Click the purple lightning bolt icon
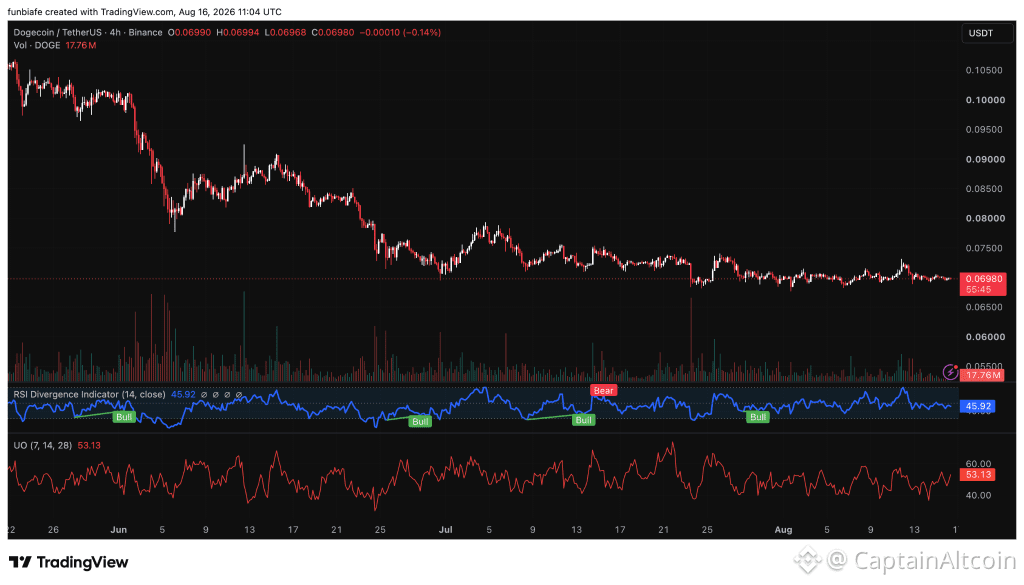This screenshot has height=585, width=1024. 951,372
